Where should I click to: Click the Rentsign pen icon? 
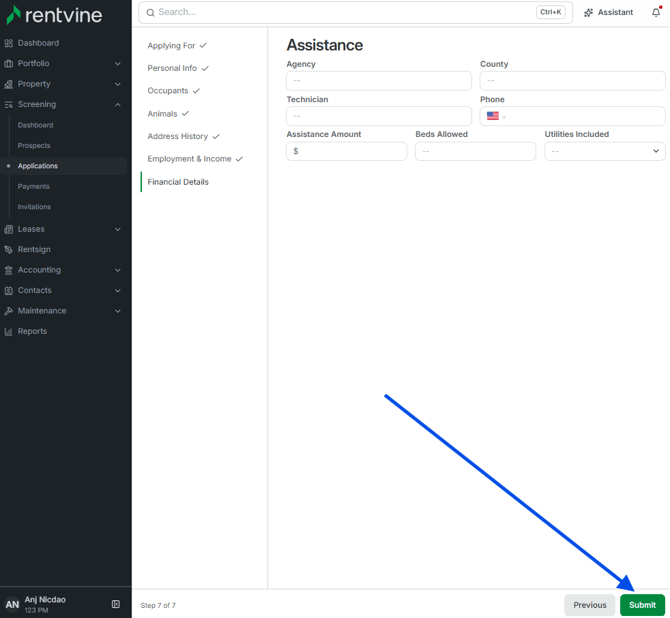pyautogui.click(x=9, y=250)
